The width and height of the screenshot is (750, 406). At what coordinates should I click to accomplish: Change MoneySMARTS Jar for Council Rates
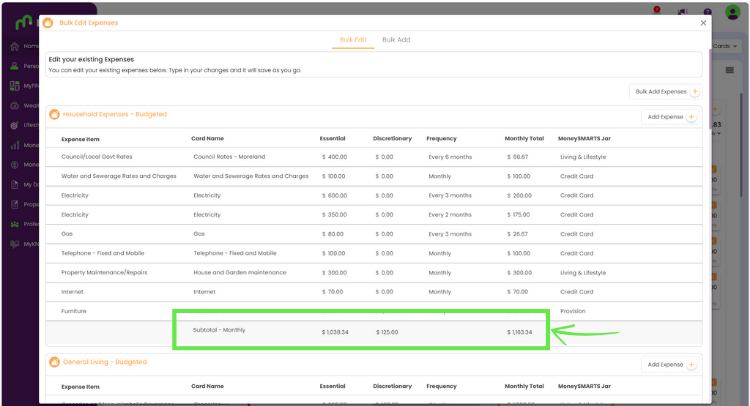[x=583, y=157]
